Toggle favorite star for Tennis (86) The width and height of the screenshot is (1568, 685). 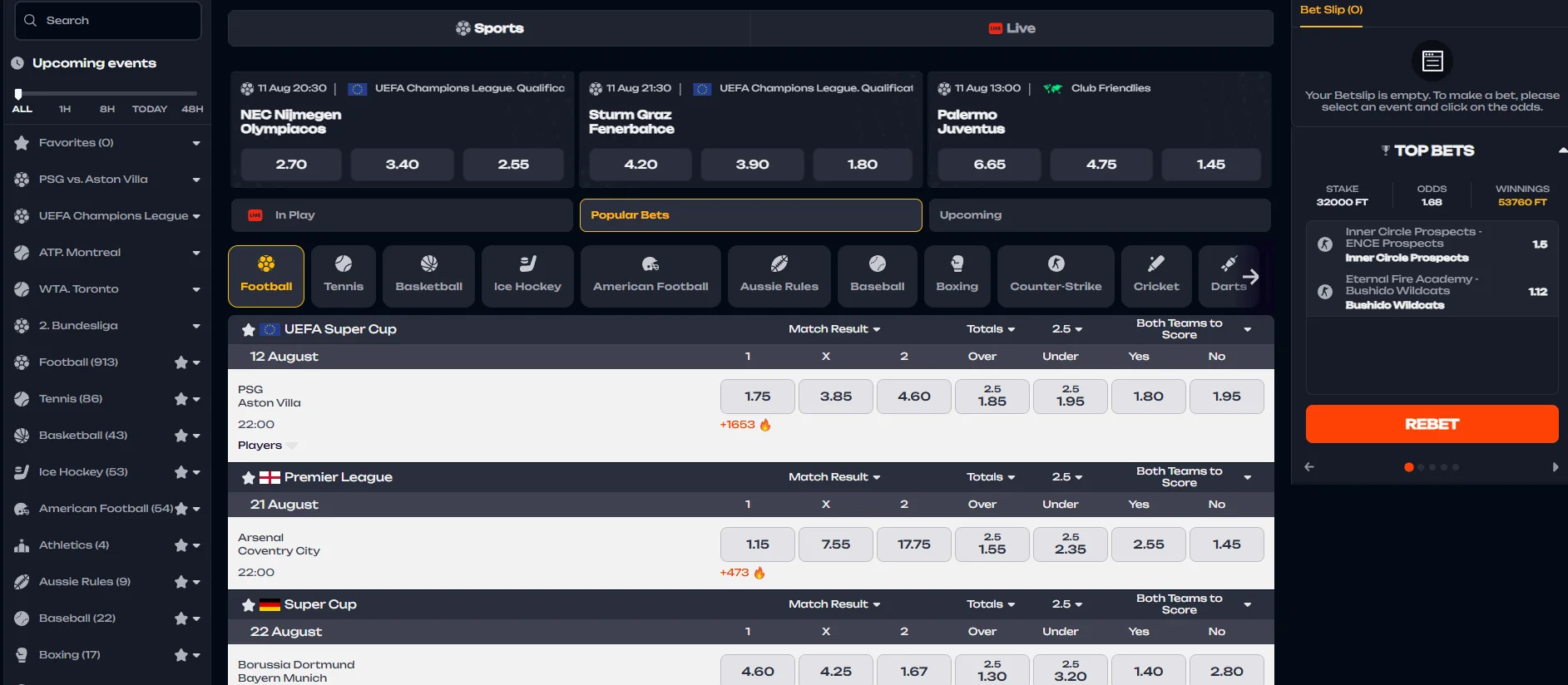pyautogui.click(x=181, y=399)
